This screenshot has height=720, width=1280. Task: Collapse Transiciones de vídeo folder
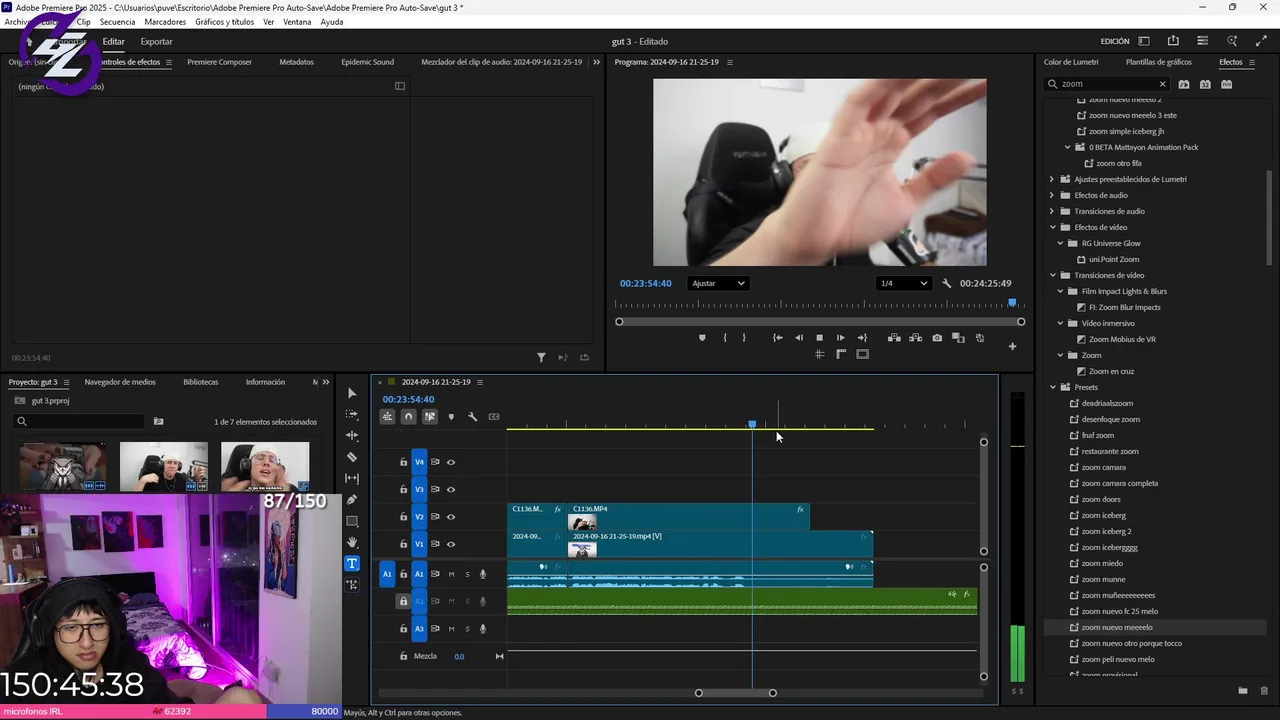pyautogui.click(x=1052, y=275)
